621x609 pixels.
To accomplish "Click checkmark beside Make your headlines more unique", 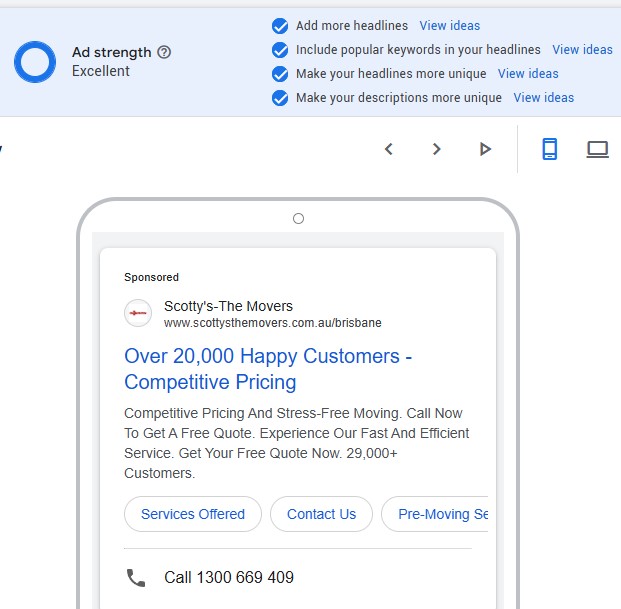I will coord(280,74).
